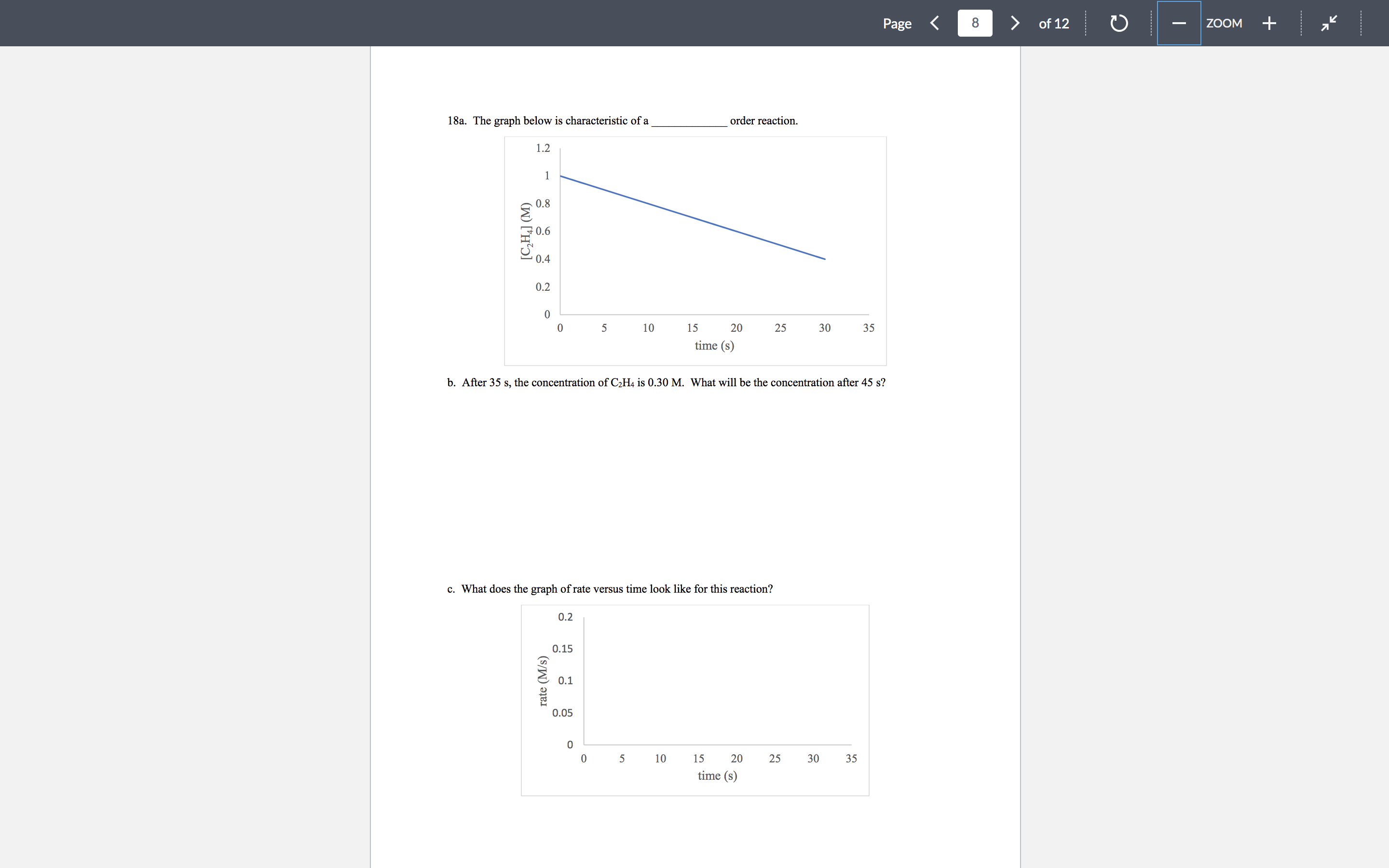Go back to the previous page
The width and height of the screenshot is (1389, 868).
(934, 23)
